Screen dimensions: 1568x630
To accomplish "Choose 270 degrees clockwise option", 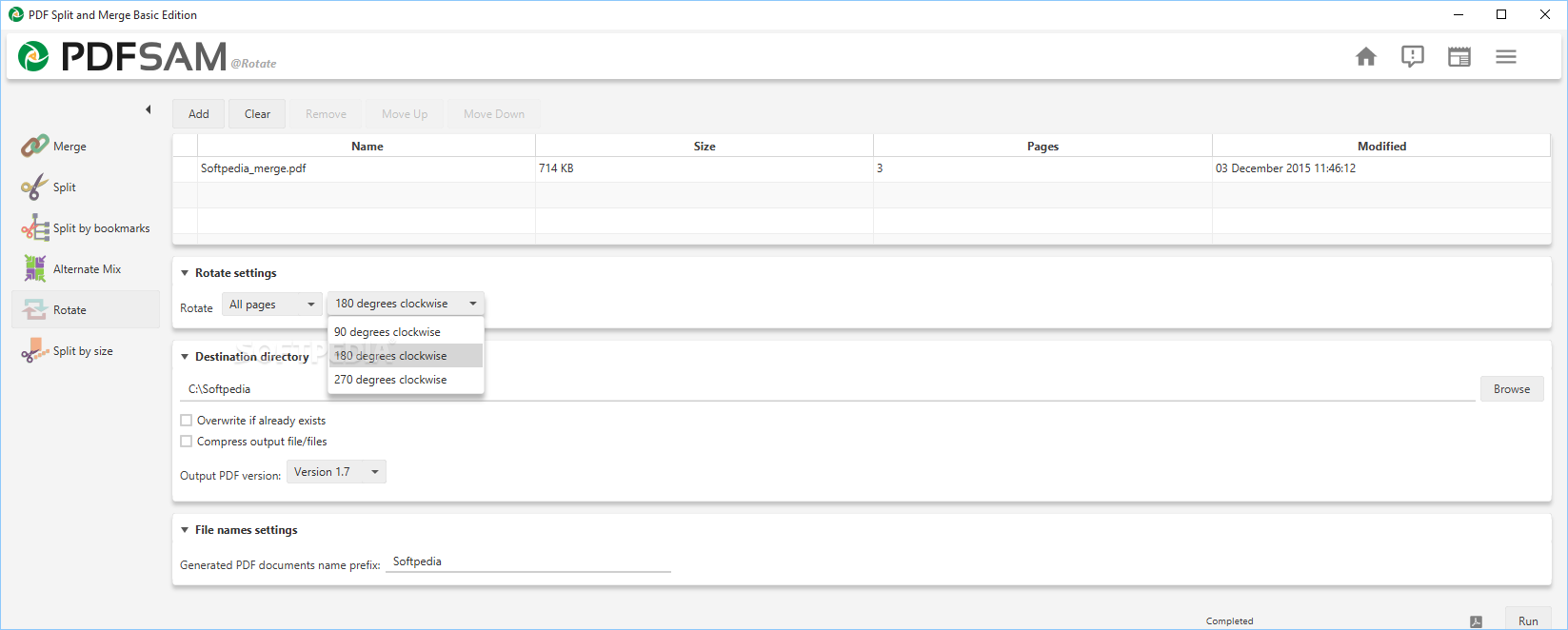I will point(406,380).
